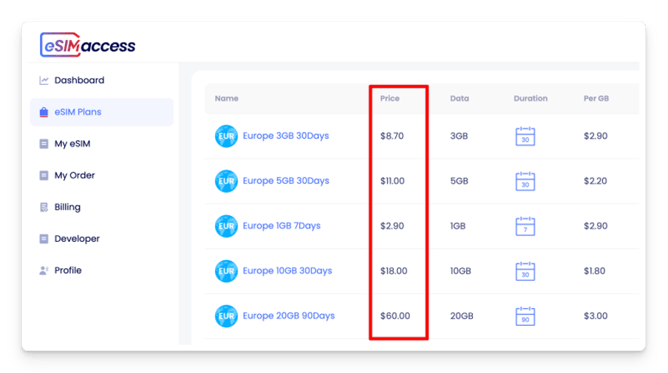Open Dashboard via its chart icon

(43, 80)
